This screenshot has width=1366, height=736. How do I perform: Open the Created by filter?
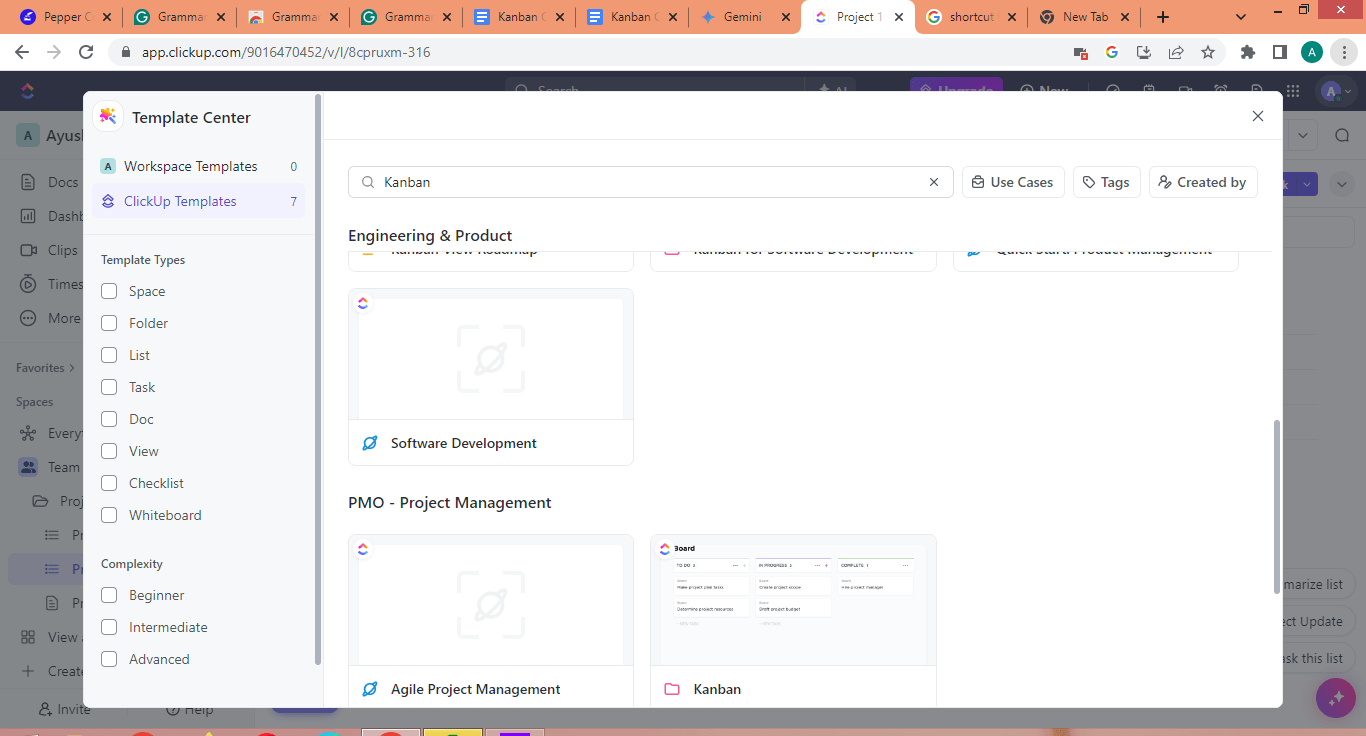(1202, 182)
